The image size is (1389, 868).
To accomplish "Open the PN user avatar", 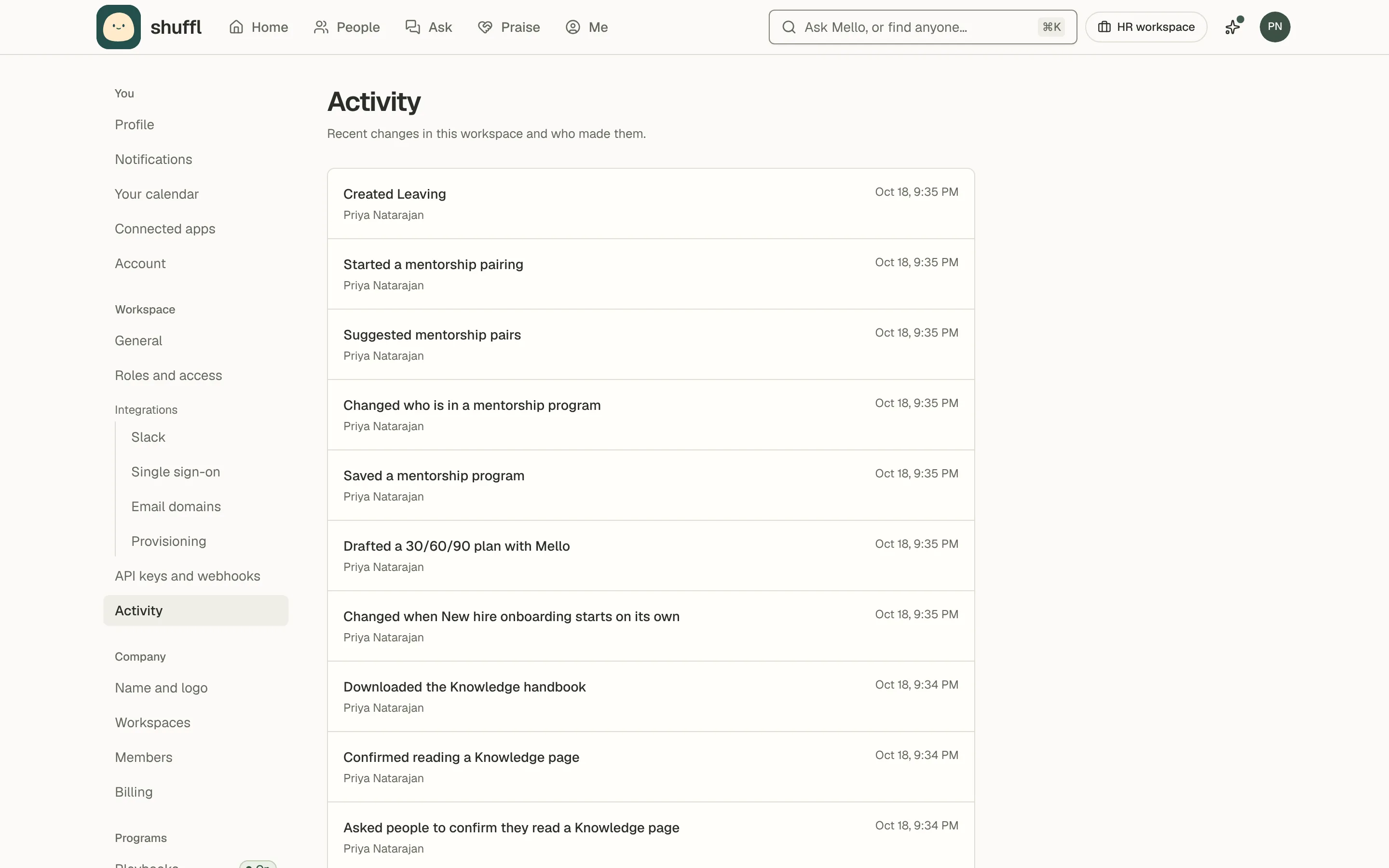I will [1275, 27].
